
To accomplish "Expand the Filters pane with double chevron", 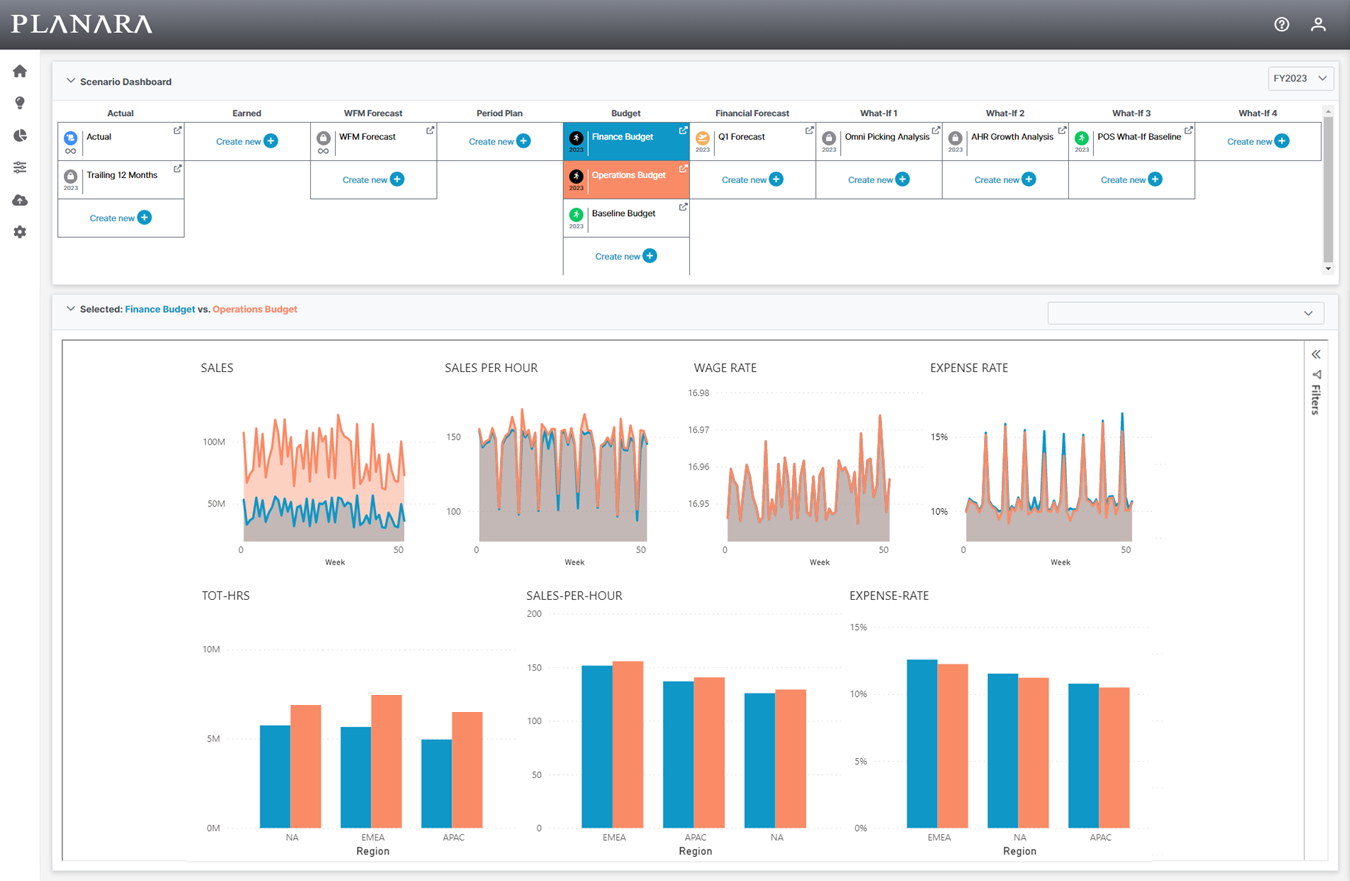I will point(1317,354).
